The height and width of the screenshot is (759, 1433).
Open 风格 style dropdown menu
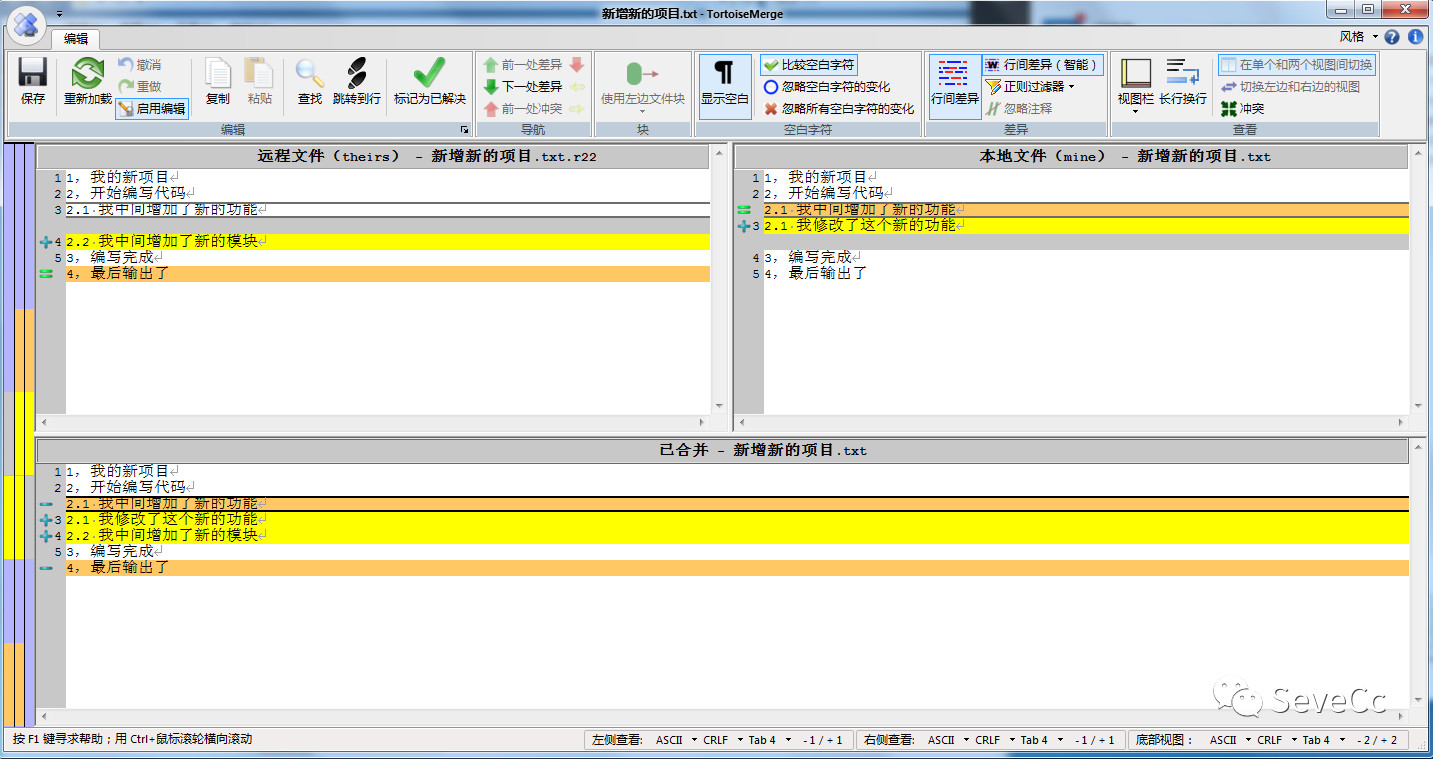tap(1358, 37)
